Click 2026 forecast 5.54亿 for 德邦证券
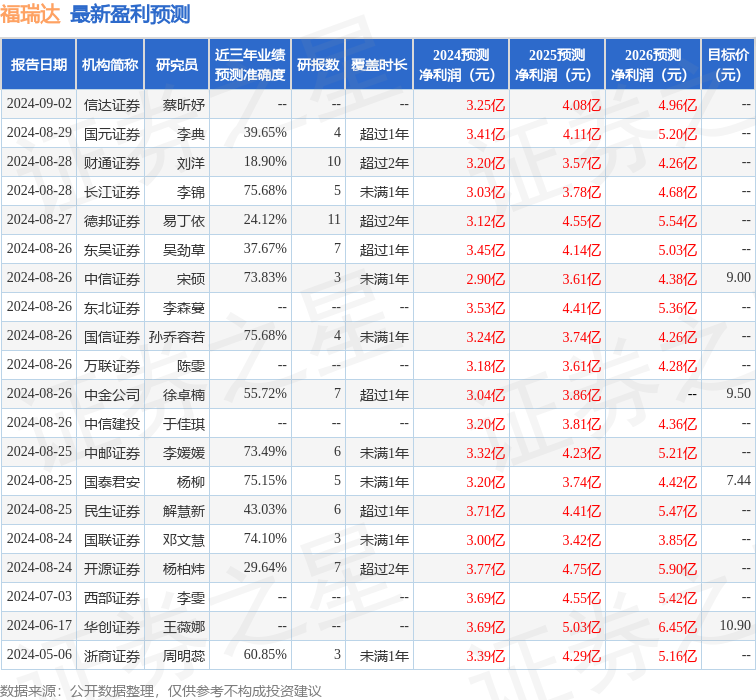 coord(677,221)
